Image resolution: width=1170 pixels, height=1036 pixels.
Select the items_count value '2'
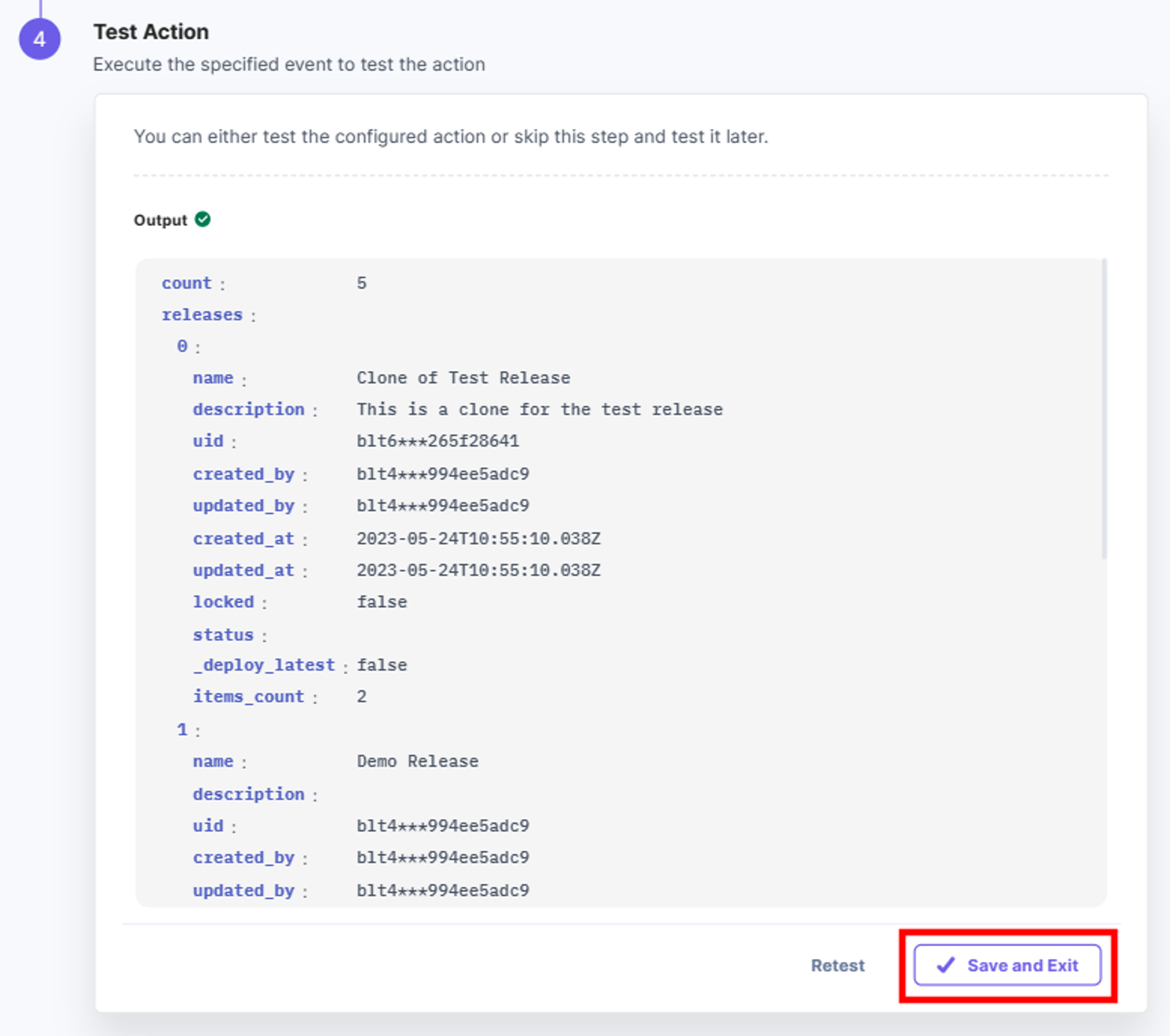pos(362,697)
